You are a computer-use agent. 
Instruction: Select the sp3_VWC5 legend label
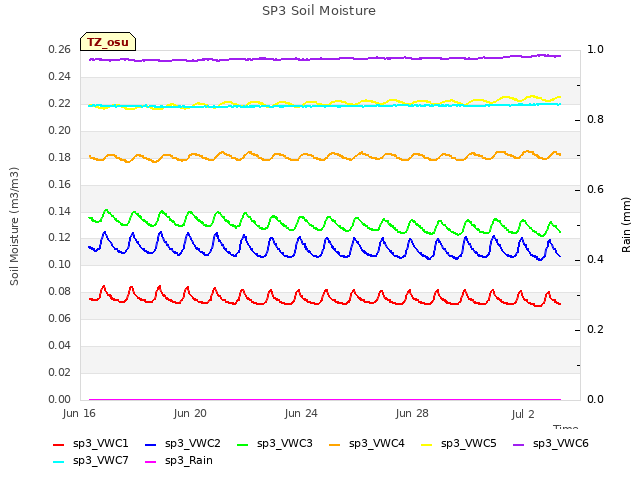coord(469,444)
